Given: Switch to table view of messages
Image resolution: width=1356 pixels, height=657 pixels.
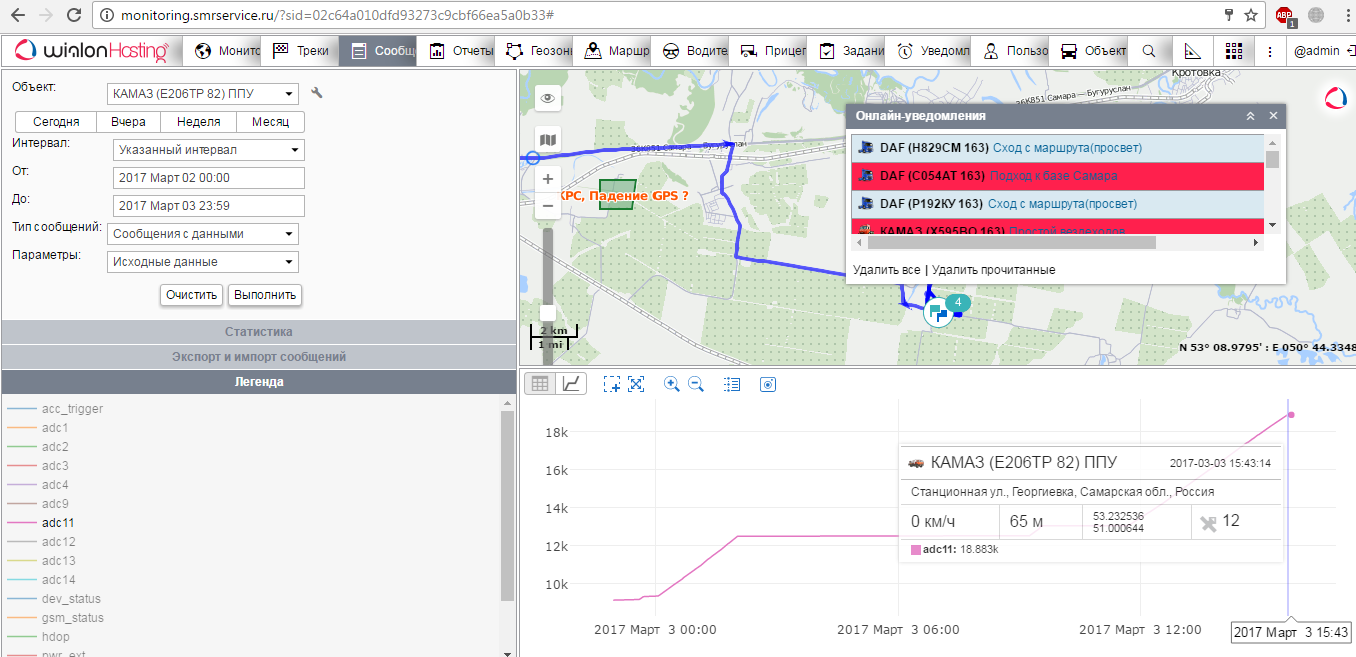Looking at the screenshot, I should tap(540, 384).
